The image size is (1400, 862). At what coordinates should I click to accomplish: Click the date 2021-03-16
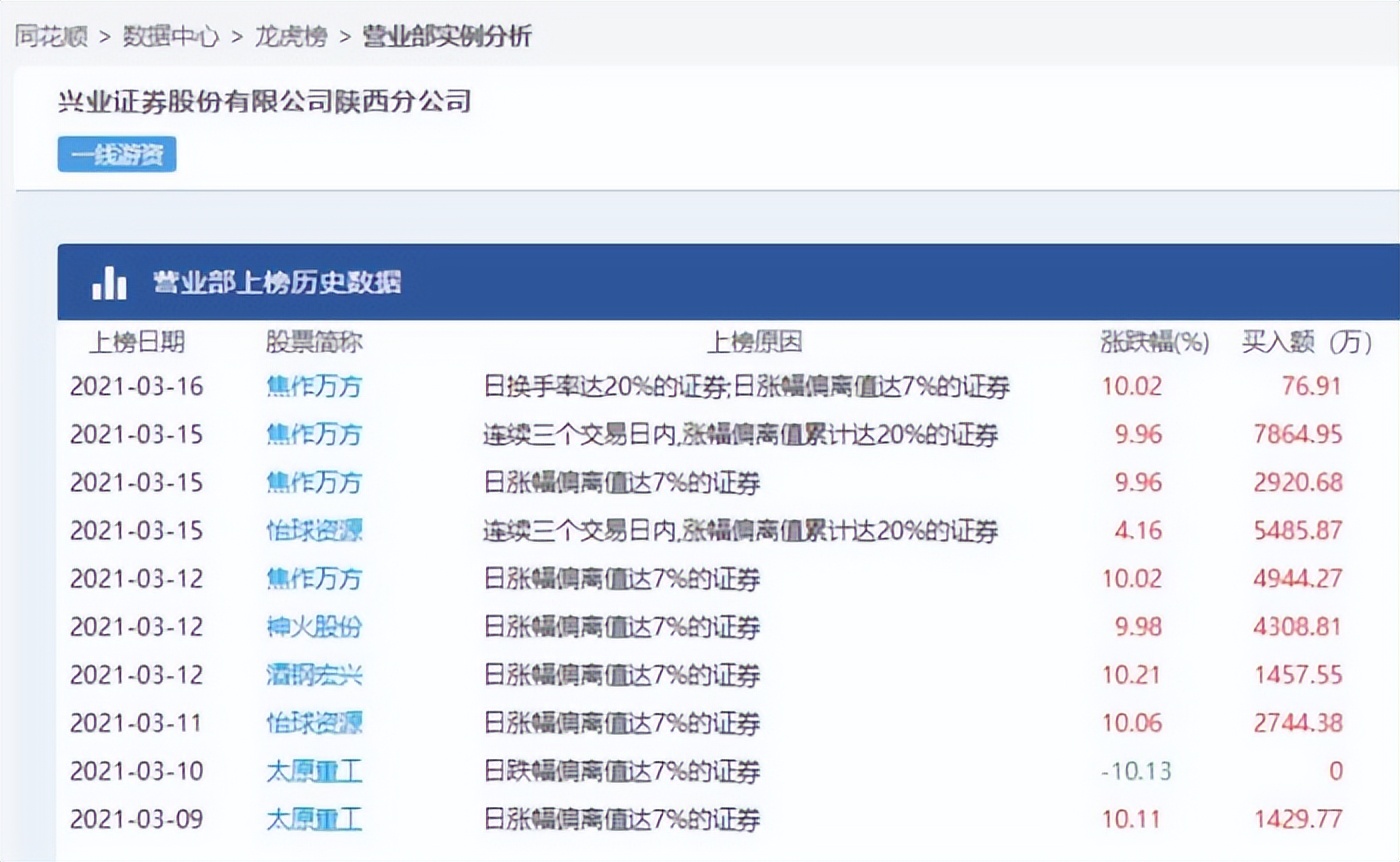coord(136,386)
